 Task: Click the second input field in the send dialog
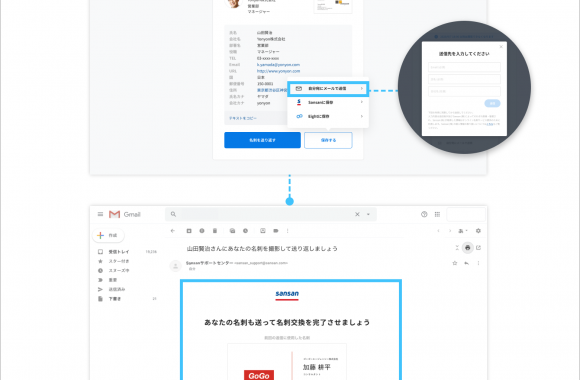(x=464, y=79)
